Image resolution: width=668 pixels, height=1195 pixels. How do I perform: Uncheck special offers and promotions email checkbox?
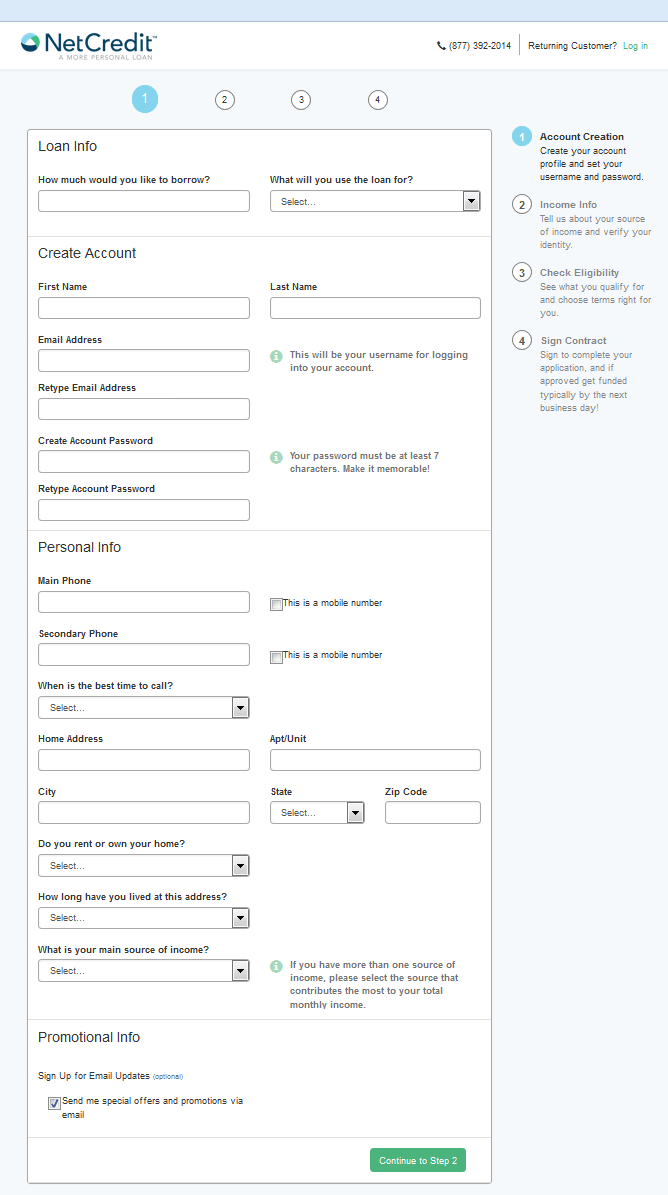click(54, 1103)
